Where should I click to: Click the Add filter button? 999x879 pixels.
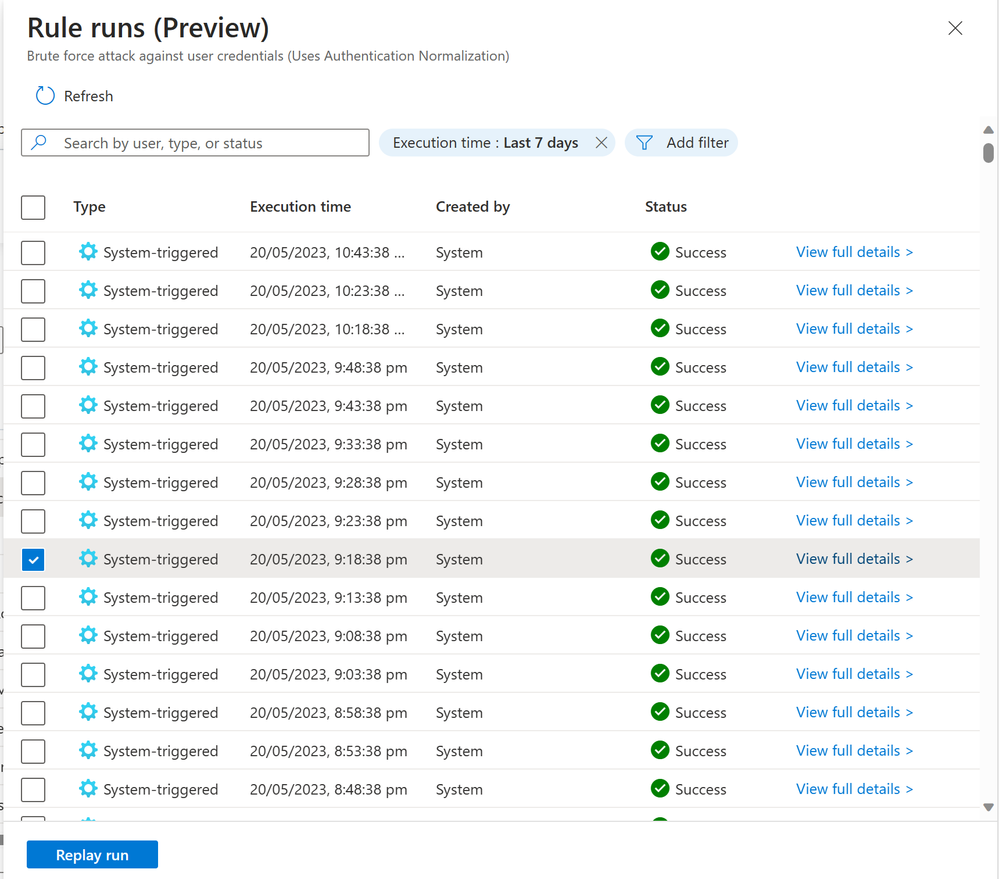point(681,143)
